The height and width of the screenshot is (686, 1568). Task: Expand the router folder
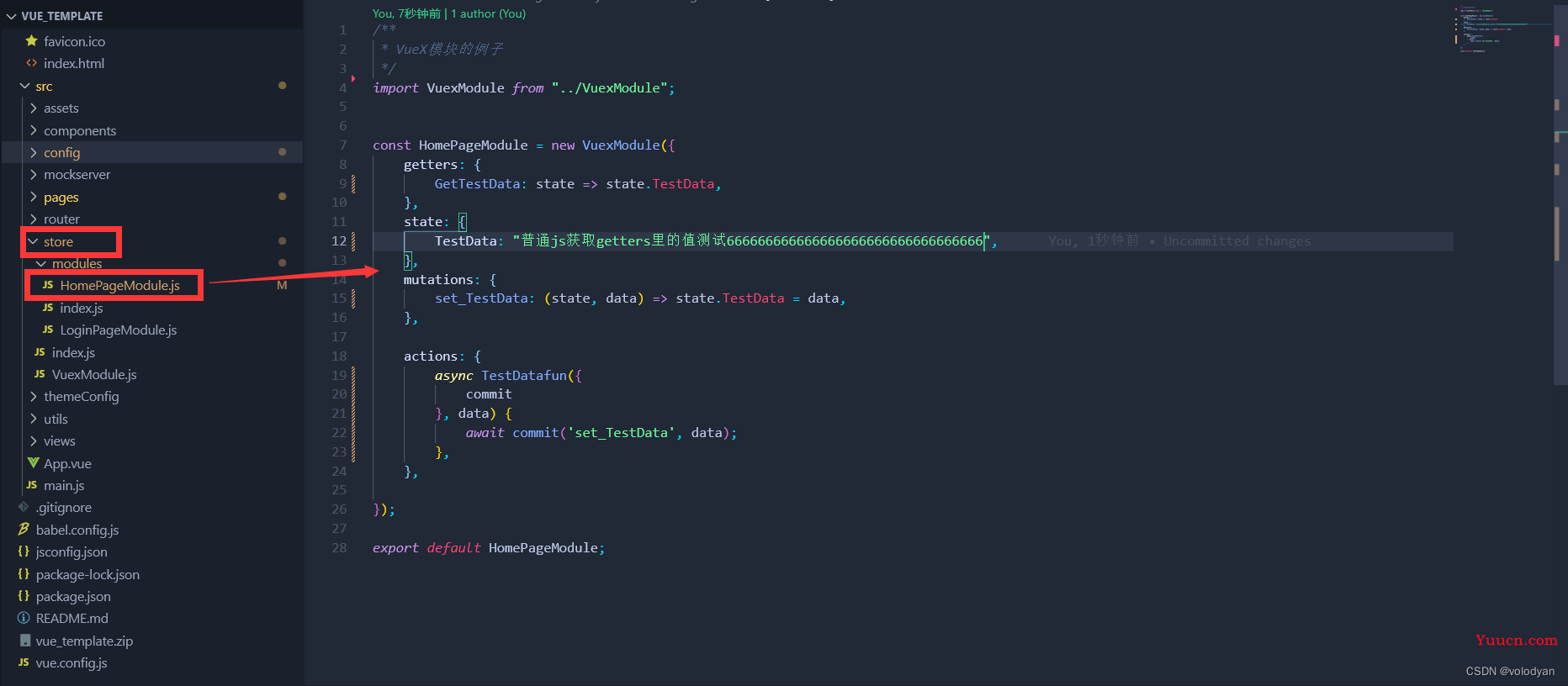tap(34, 219)
